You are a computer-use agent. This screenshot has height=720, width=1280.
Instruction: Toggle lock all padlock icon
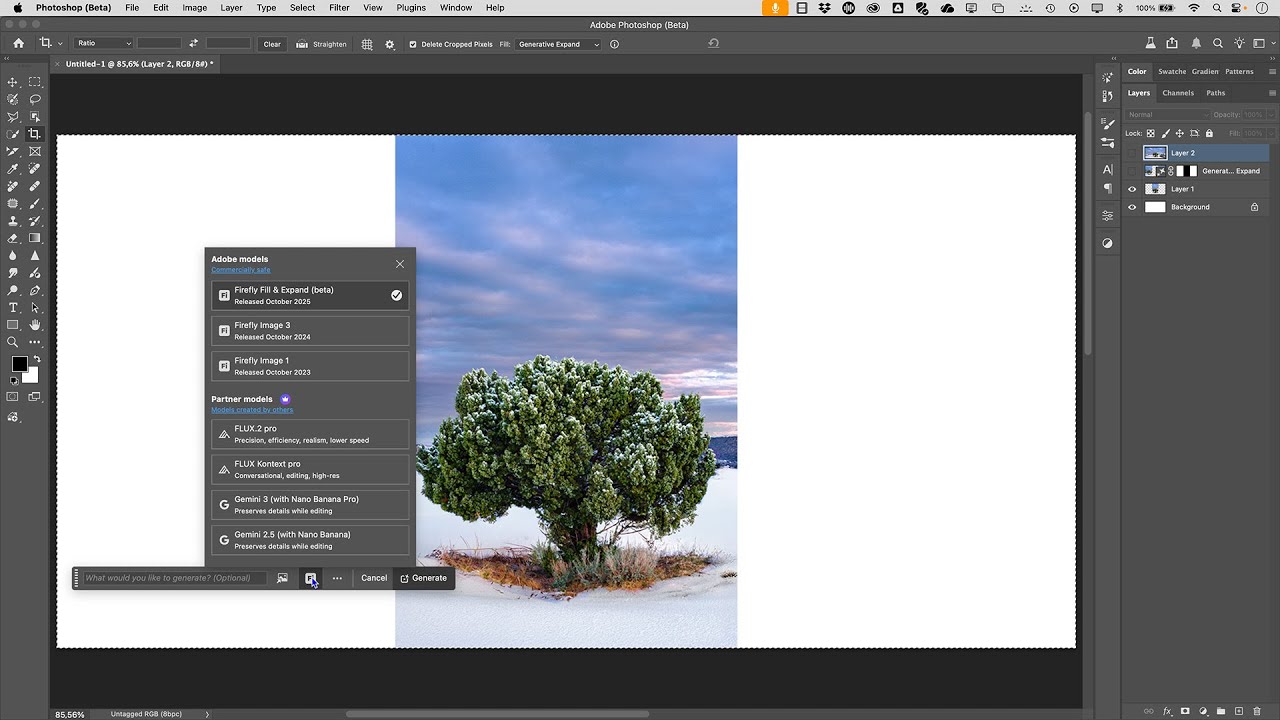click(x=1209, y=133)
